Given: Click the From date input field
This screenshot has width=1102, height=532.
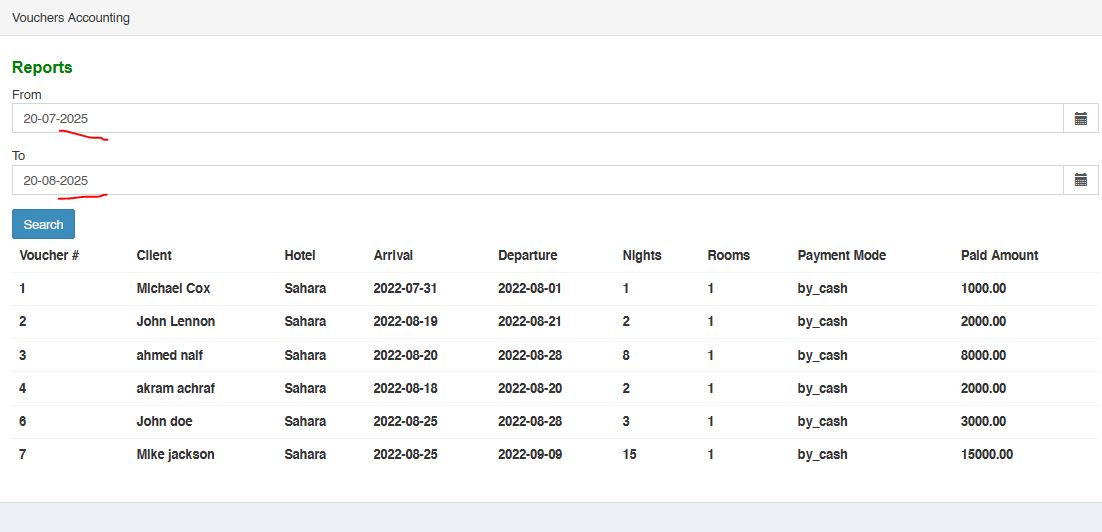Looking at the screenshot, I should pyautogui.click(x=537, y=118).
